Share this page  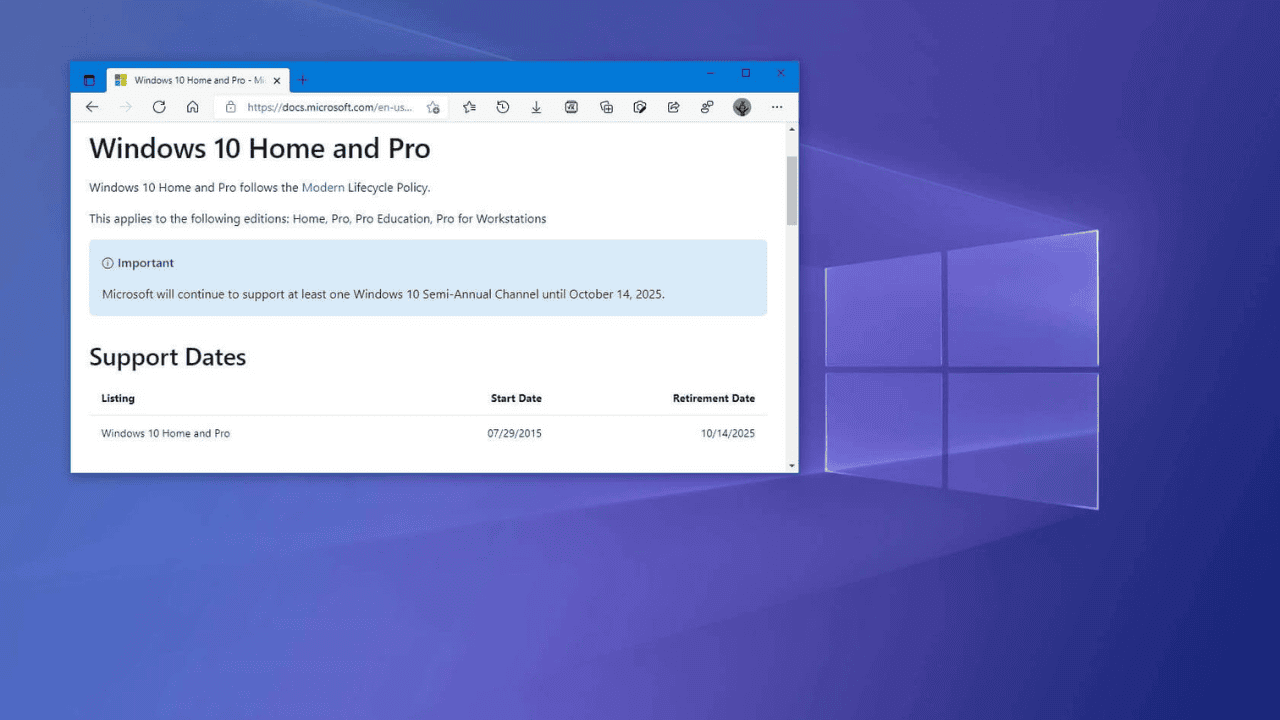[x=674, y=107]
